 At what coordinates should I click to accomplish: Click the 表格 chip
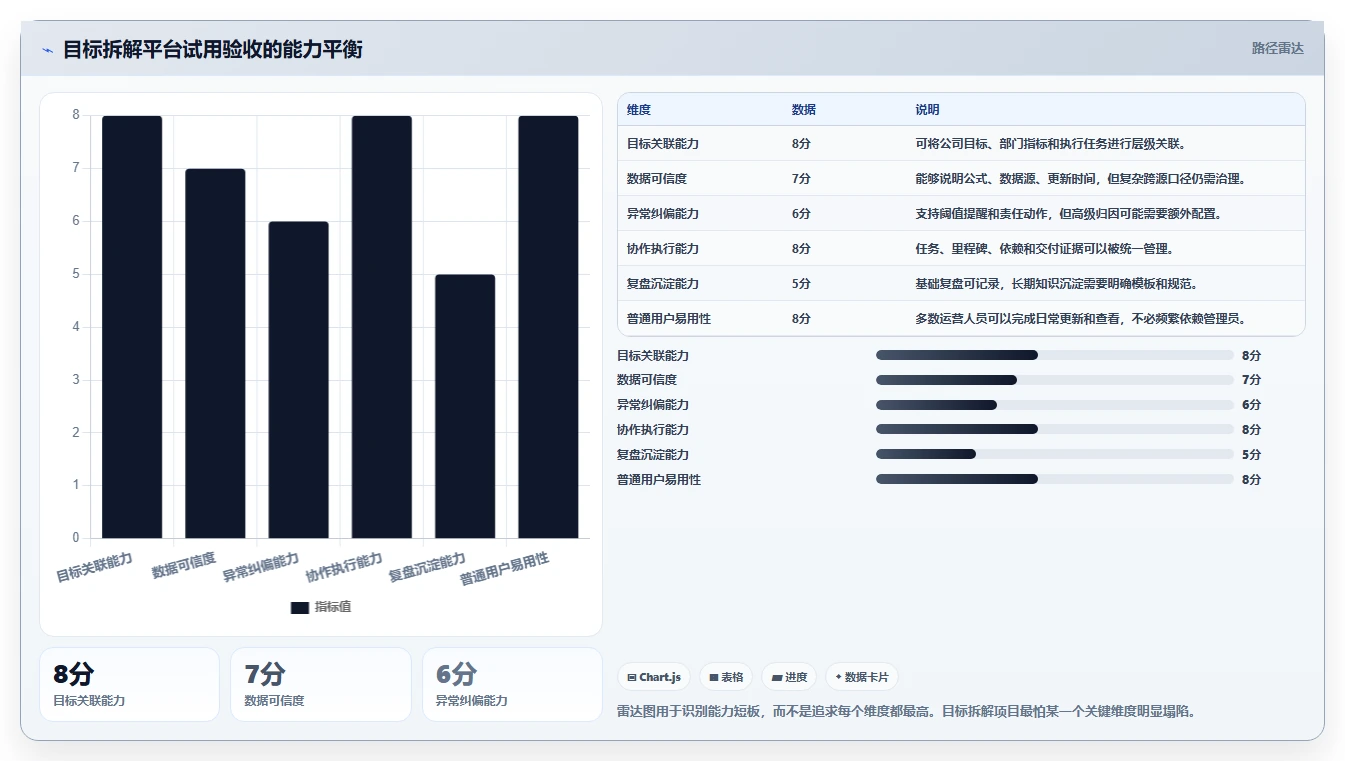[726, 677]
